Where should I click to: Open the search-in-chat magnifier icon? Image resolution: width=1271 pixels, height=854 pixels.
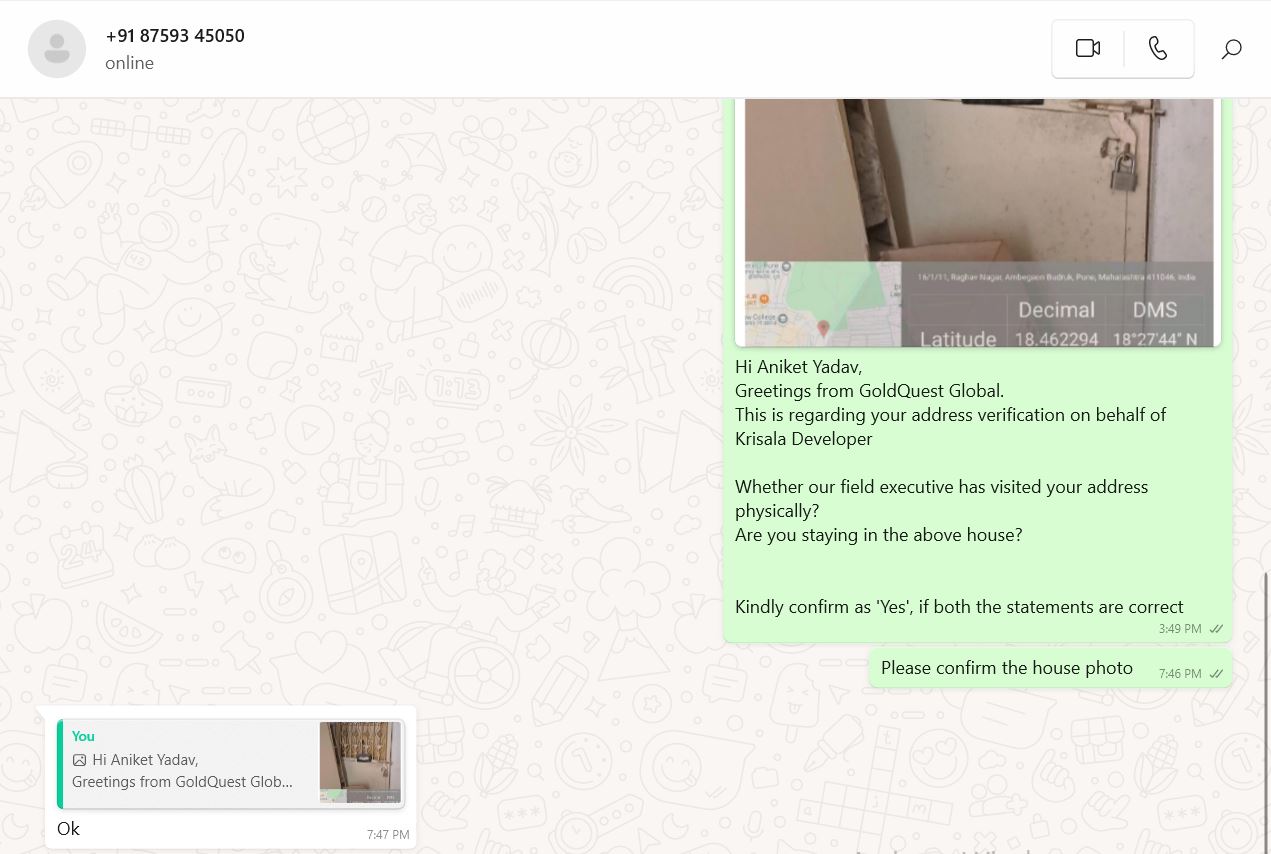pyautogui.click(x=1232, y=49)
